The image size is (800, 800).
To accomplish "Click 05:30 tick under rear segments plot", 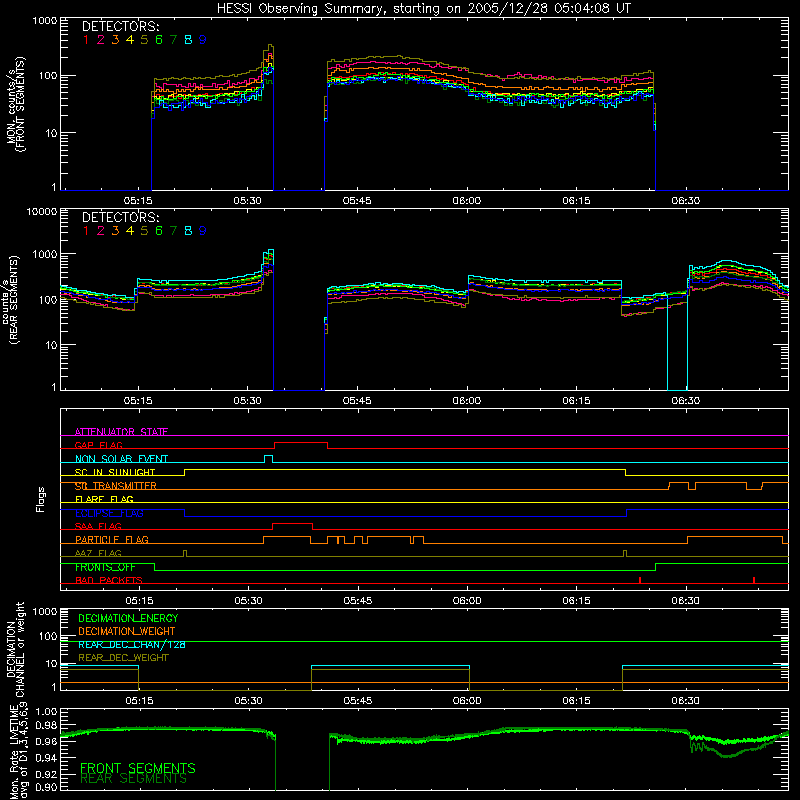I will tap(247, 401).
